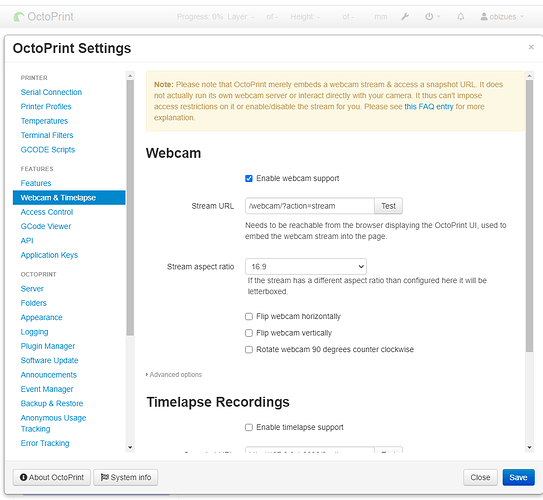Open Folders settings
The image size is (543, 500).
[x=34, y=303]
